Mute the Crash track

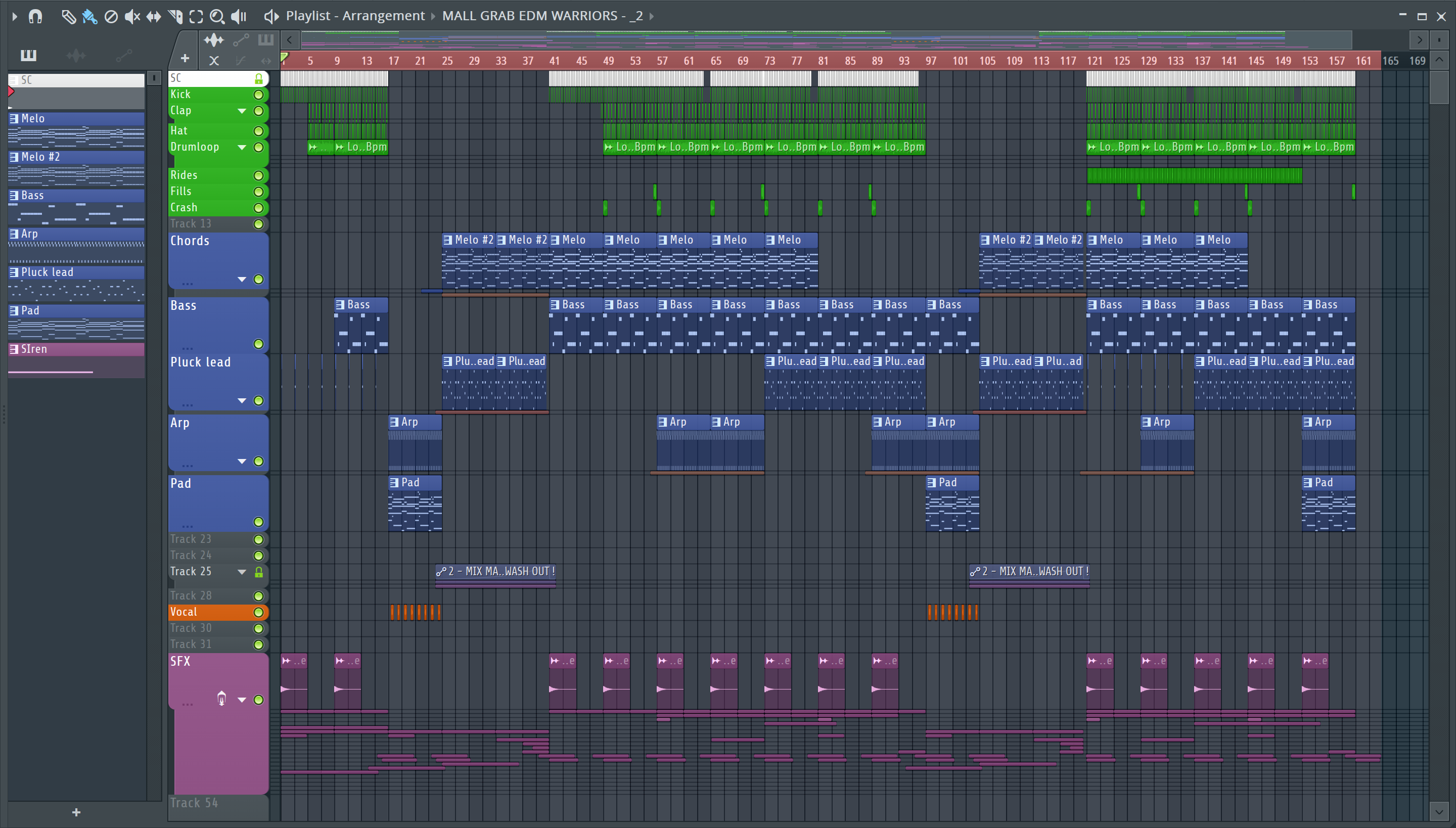259,208
